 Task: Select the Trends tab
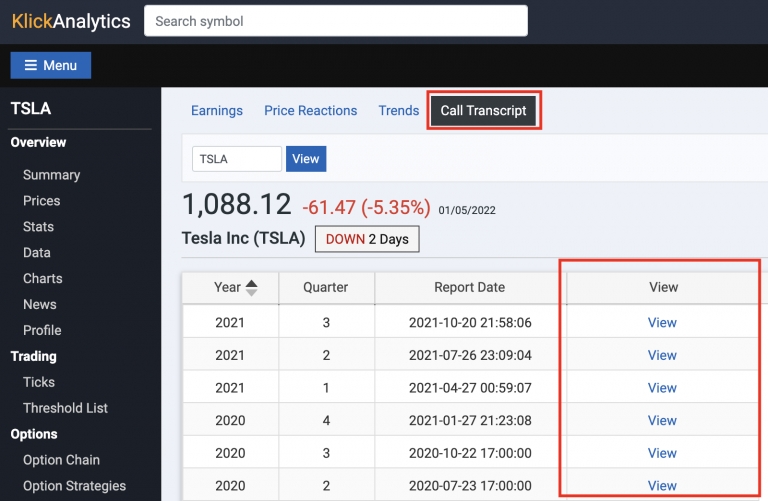pos(398,110)
